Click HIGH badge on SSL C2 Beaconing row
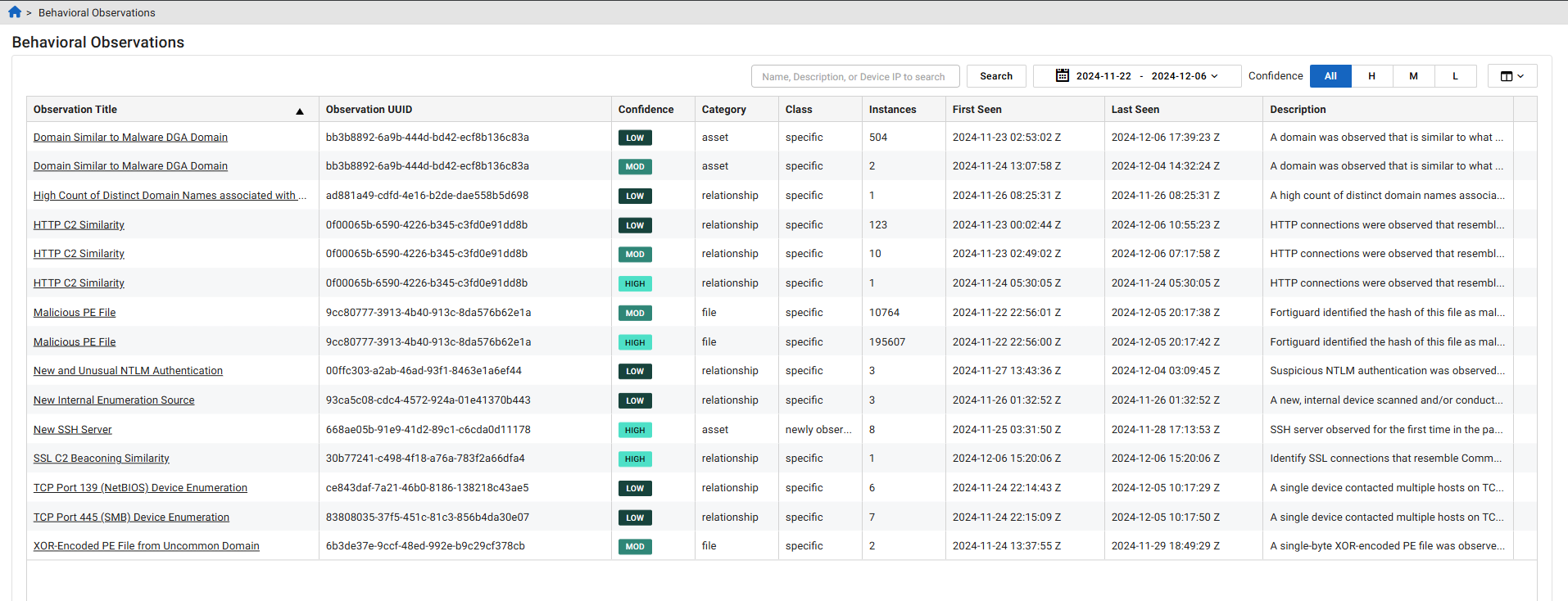The image size is (1568, 601). tap(635, 459)
